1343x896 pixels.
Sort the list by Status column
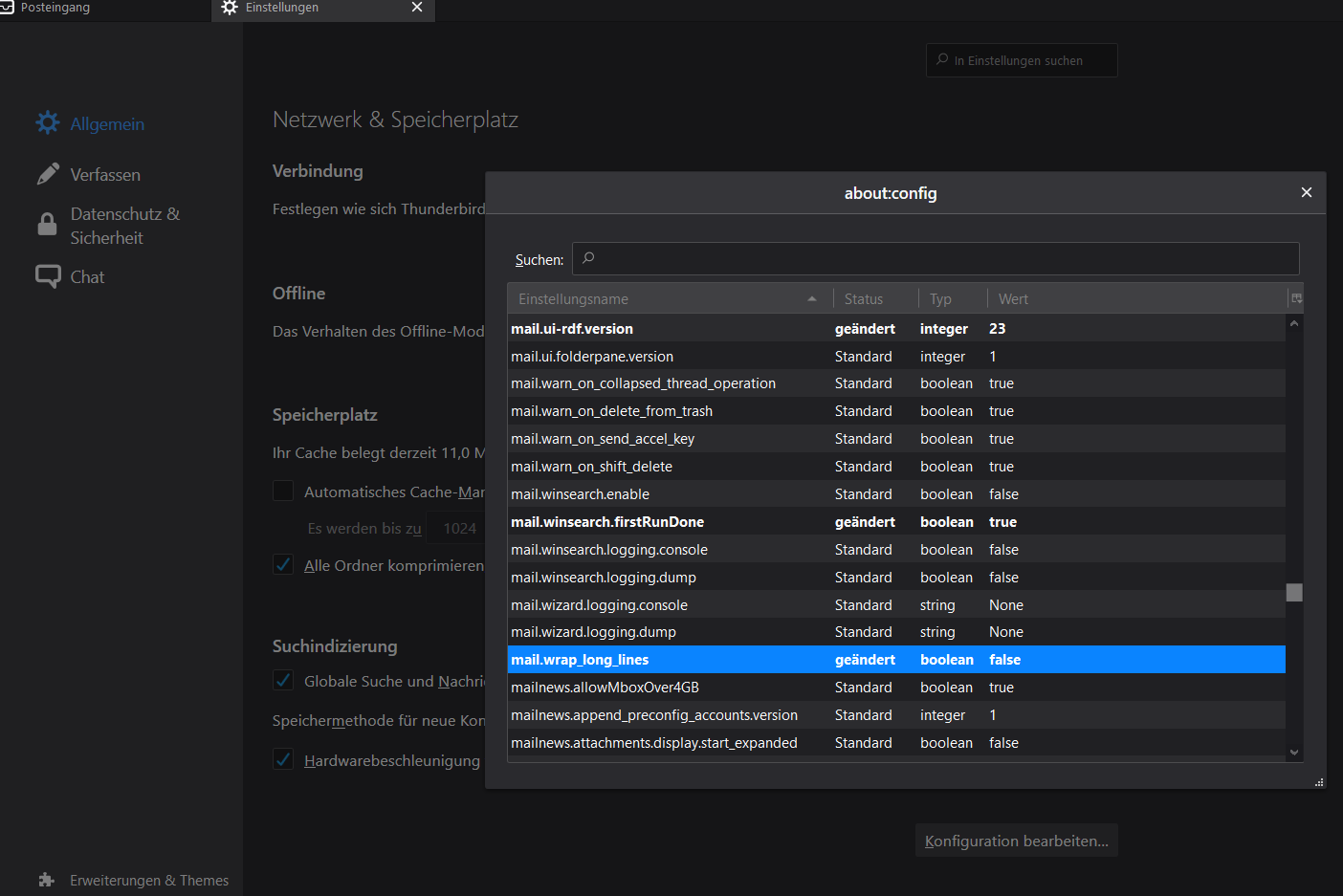coord(864,298)
